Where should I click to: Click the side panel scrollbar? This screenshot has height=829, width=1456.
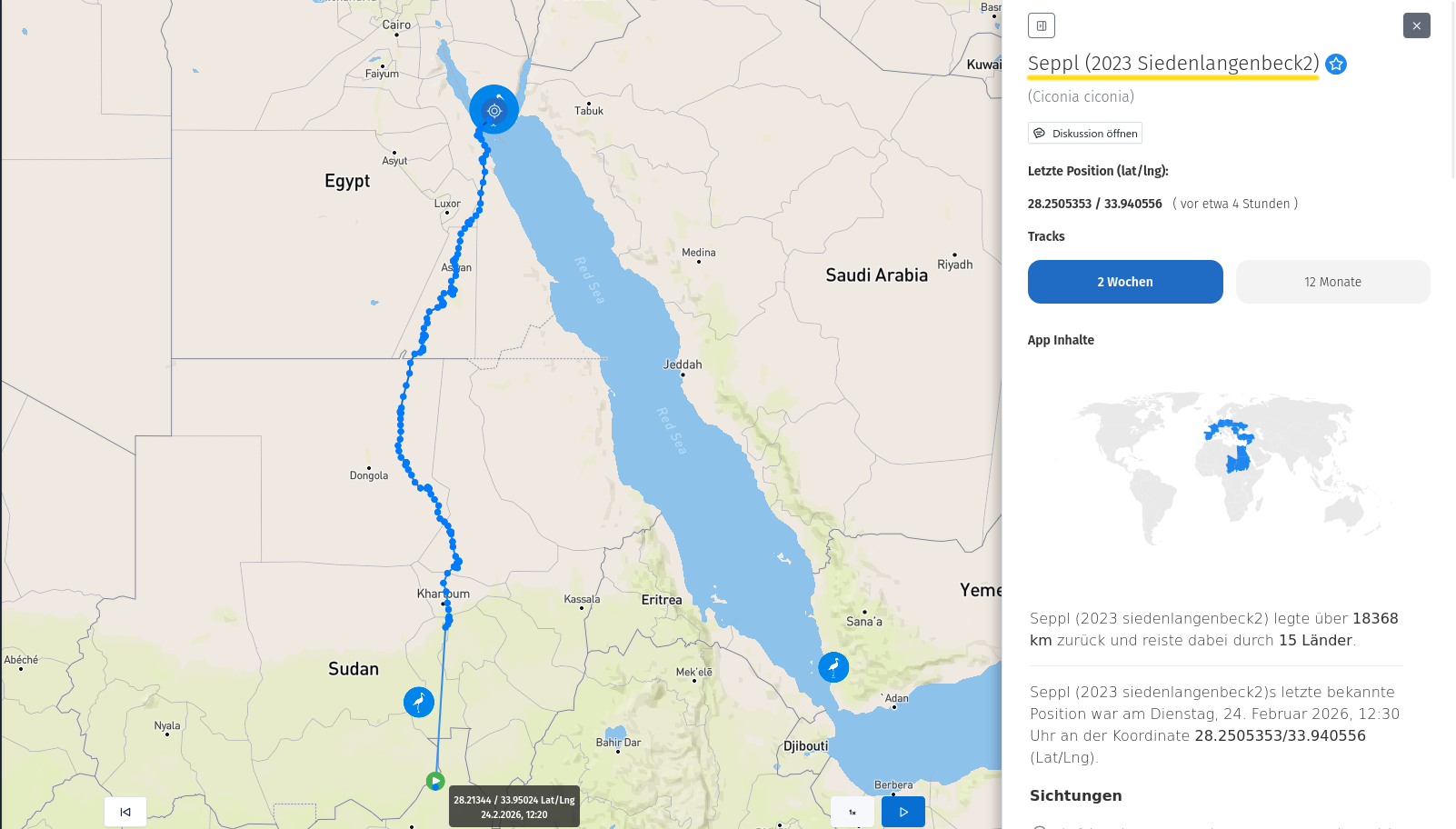click(1451, 91)
